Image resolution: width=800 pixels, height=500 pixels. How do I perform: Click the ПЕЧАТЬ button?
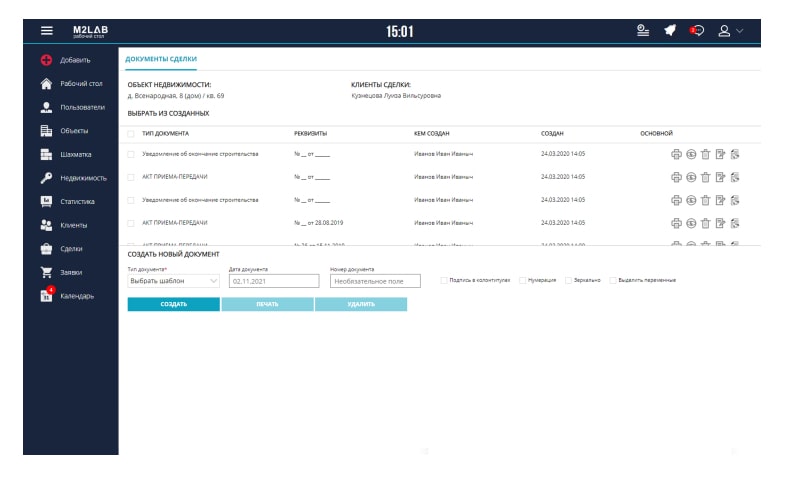click(267, 304)
